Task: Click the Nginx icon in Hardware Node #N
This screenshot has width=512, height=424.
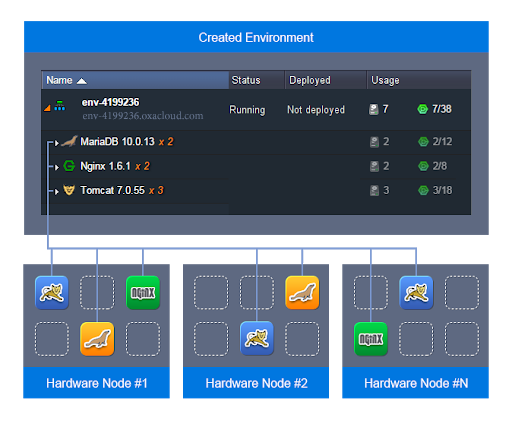Action: point(371,339)
